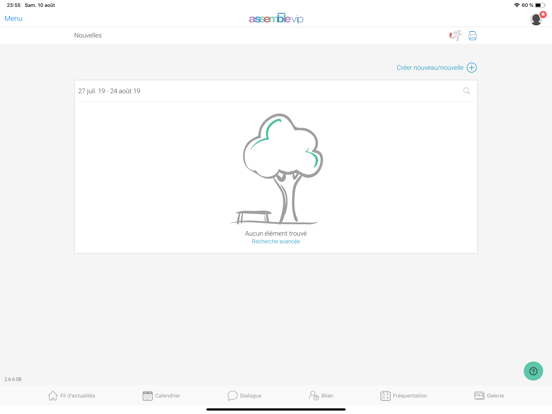The image size is (552, 414).
Task: Click the Nouvelles page title
Action: coord(88,36)
